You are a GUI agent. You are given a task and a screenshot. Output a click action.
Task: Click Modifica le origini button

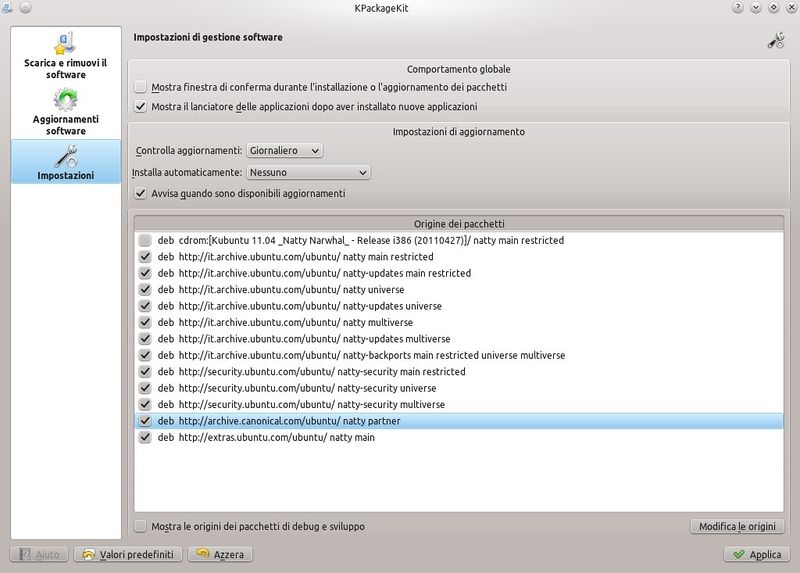[737, 526]
